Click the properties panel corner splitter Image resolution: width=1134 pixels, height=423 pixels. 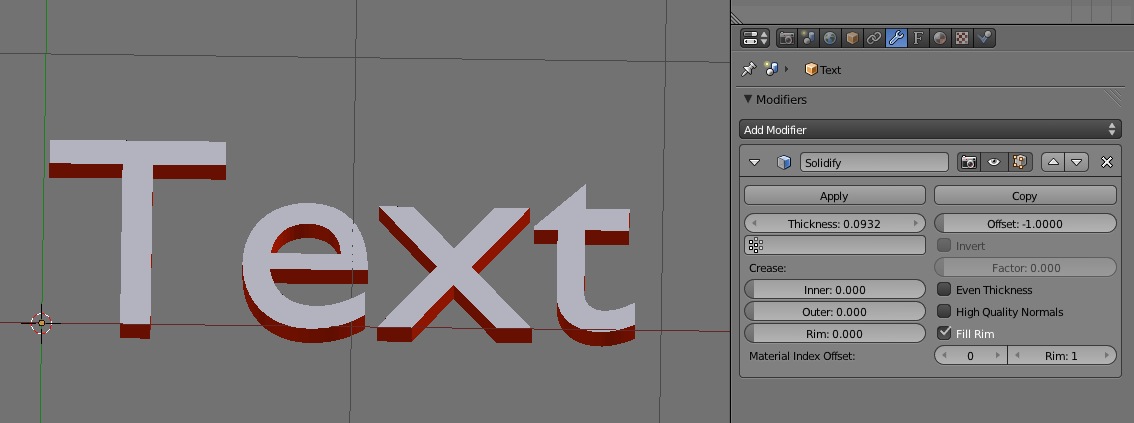(736, 18)
